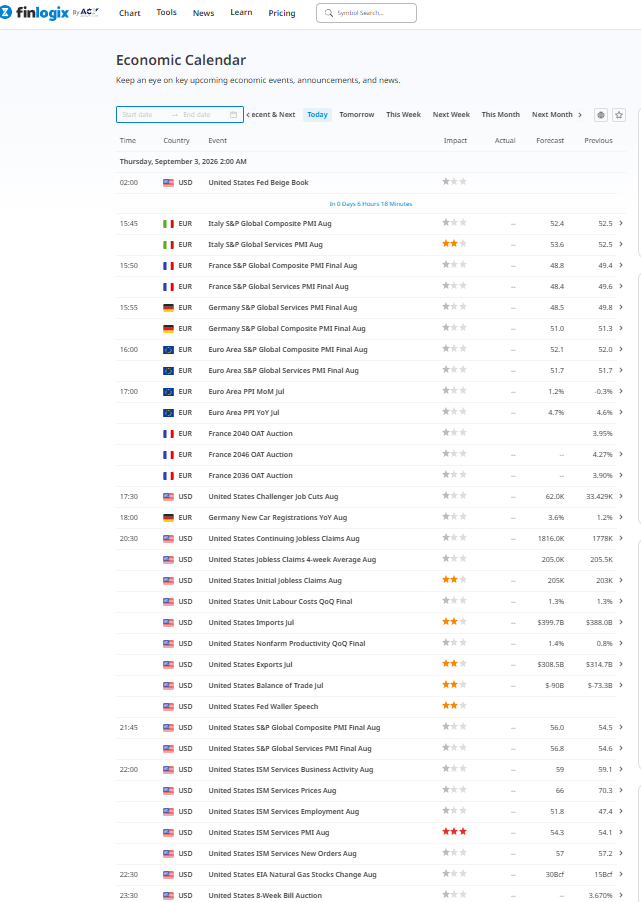Click the star favorites filter icon
Image resolution: width=641 pixels, height=902 pixels.
619,115
